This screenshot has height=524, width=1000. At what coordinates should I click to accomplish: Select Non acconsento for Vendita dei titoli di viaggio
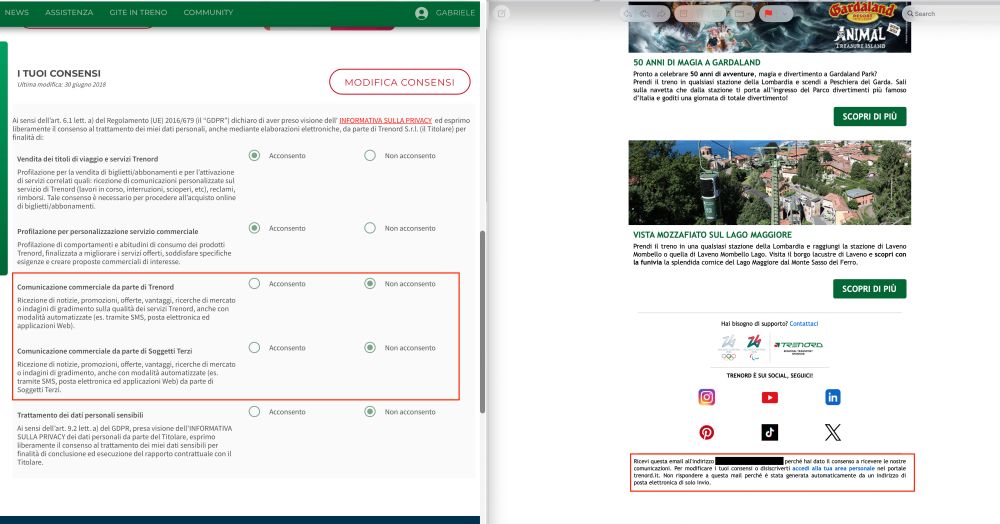[x=370, y=156]
